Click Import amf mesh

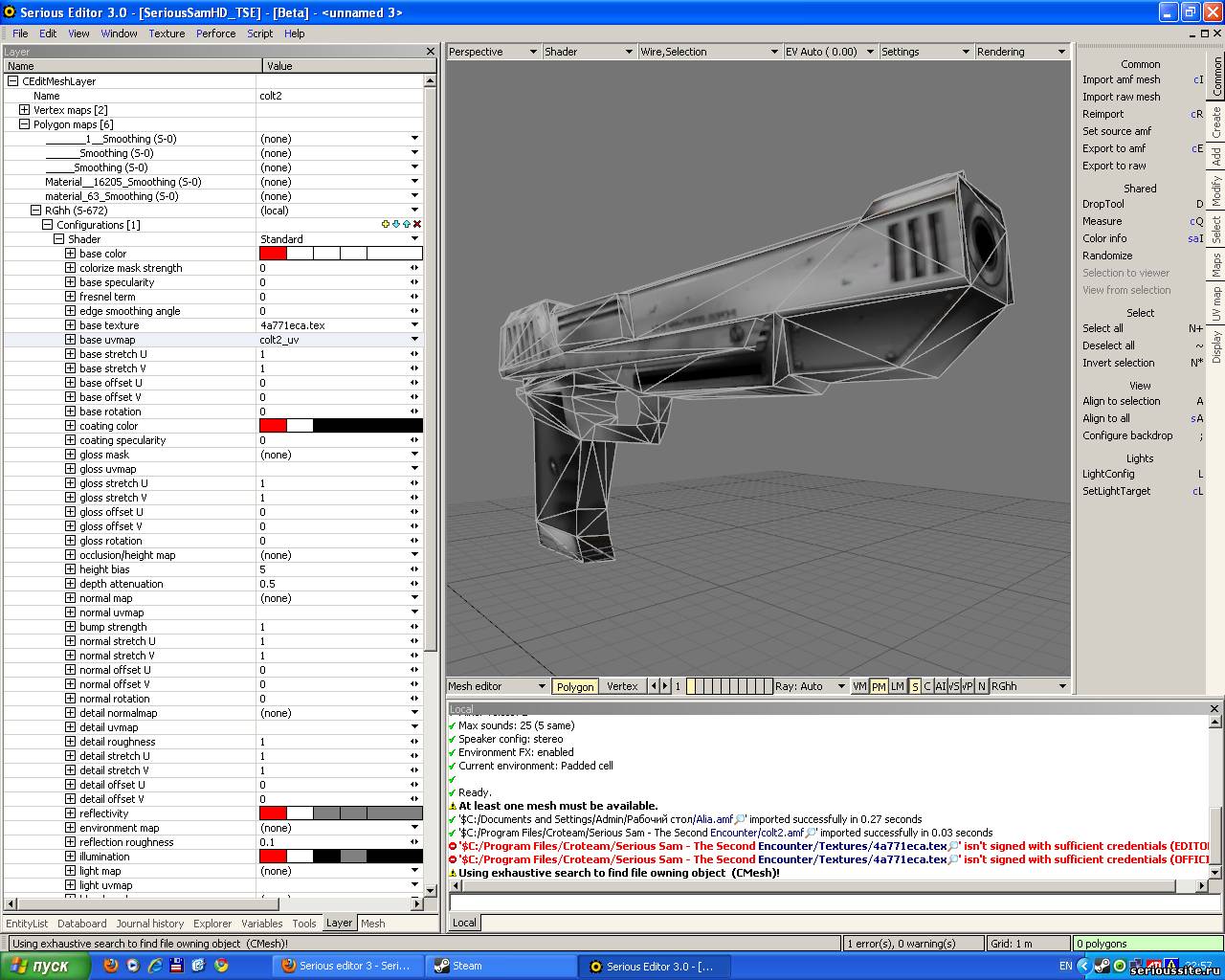click(x=1121, y=79)
